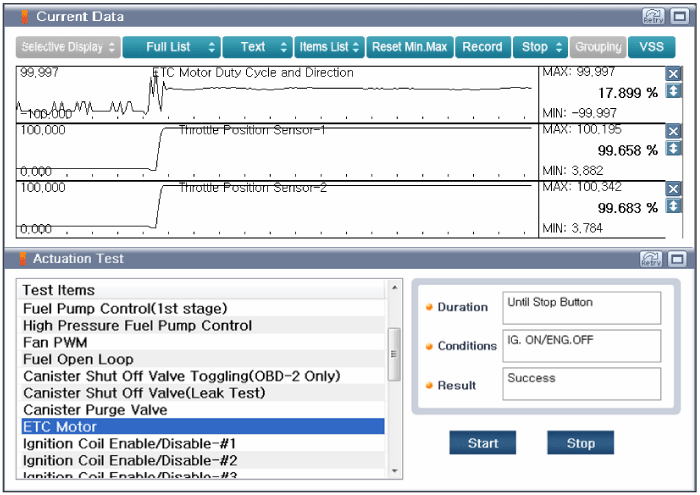Select Fan PWM test item
Image resolution: width=700 pixels, height=495 pixels.
(x=203, y=342)
